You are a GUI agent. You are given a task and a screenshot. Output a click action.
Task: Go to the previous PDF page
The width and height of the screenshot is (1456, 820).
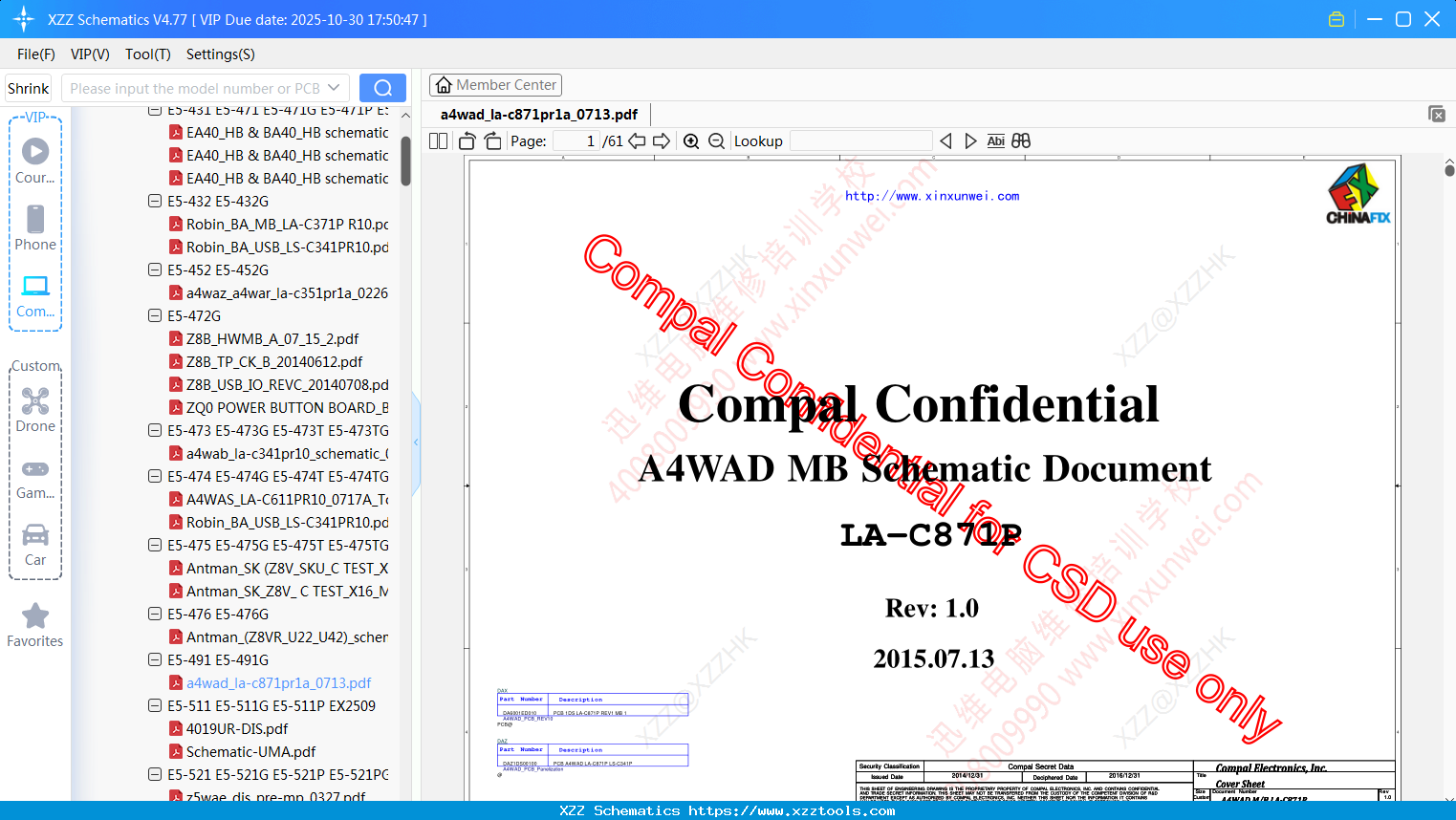(637, 140)
